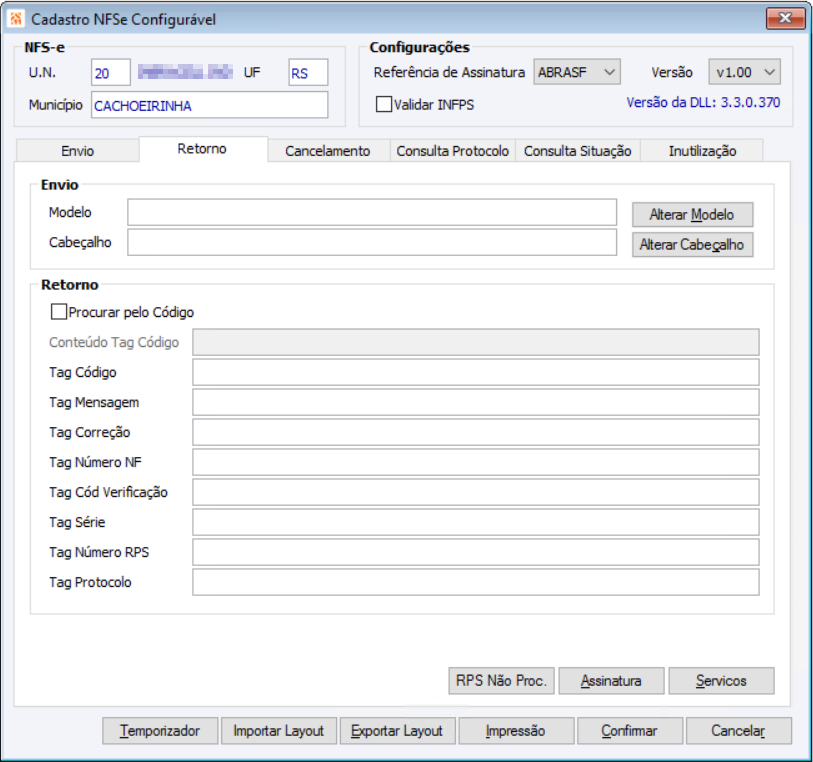The height and width of the screenshot is (762, 813).
Task: Click Importar Layout
Action: (x=279, y=731)
